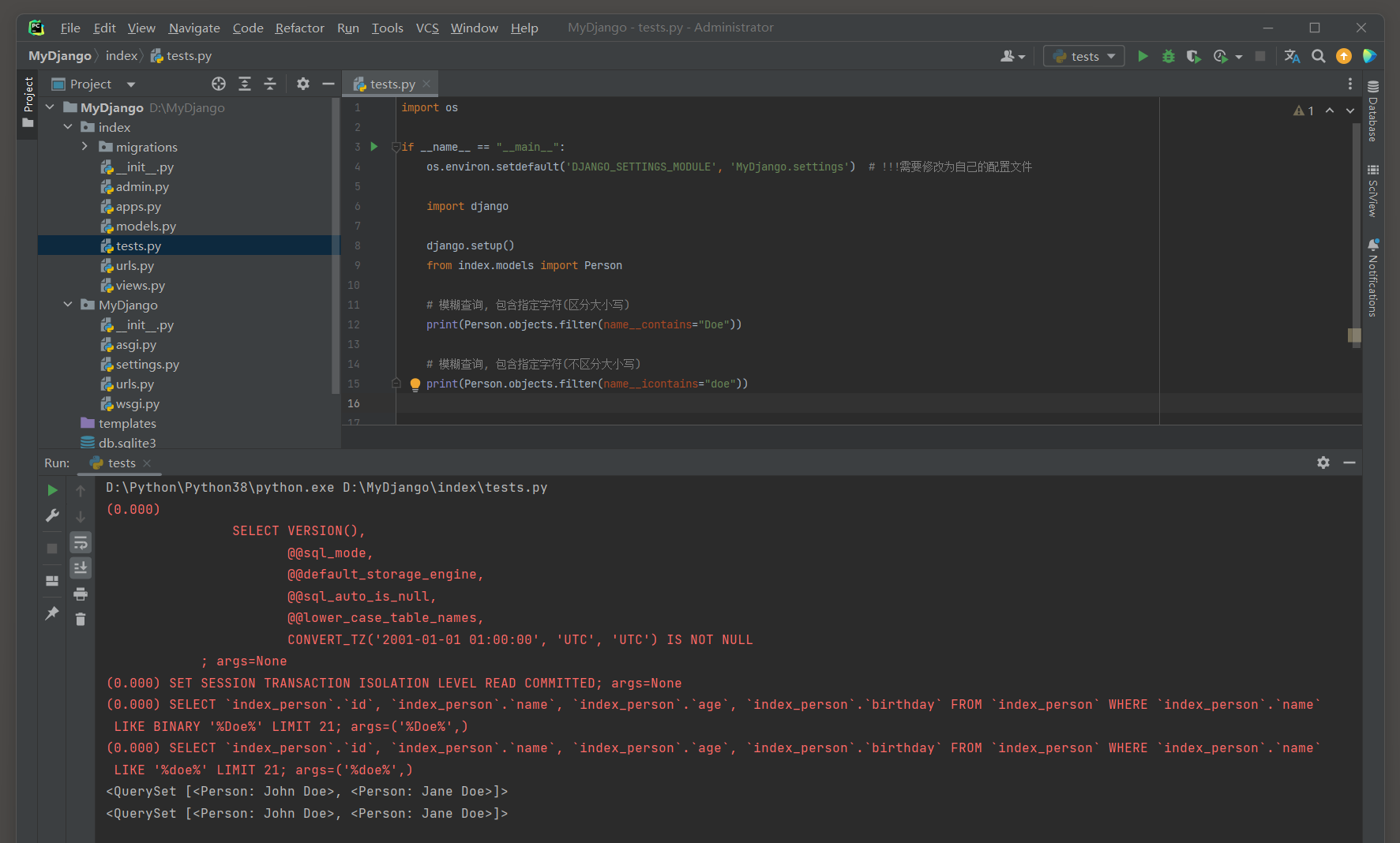The width and height of the screenshot is (1400, 843).
Task: Clear console with trash icon
Action: [x=81, y=619]
